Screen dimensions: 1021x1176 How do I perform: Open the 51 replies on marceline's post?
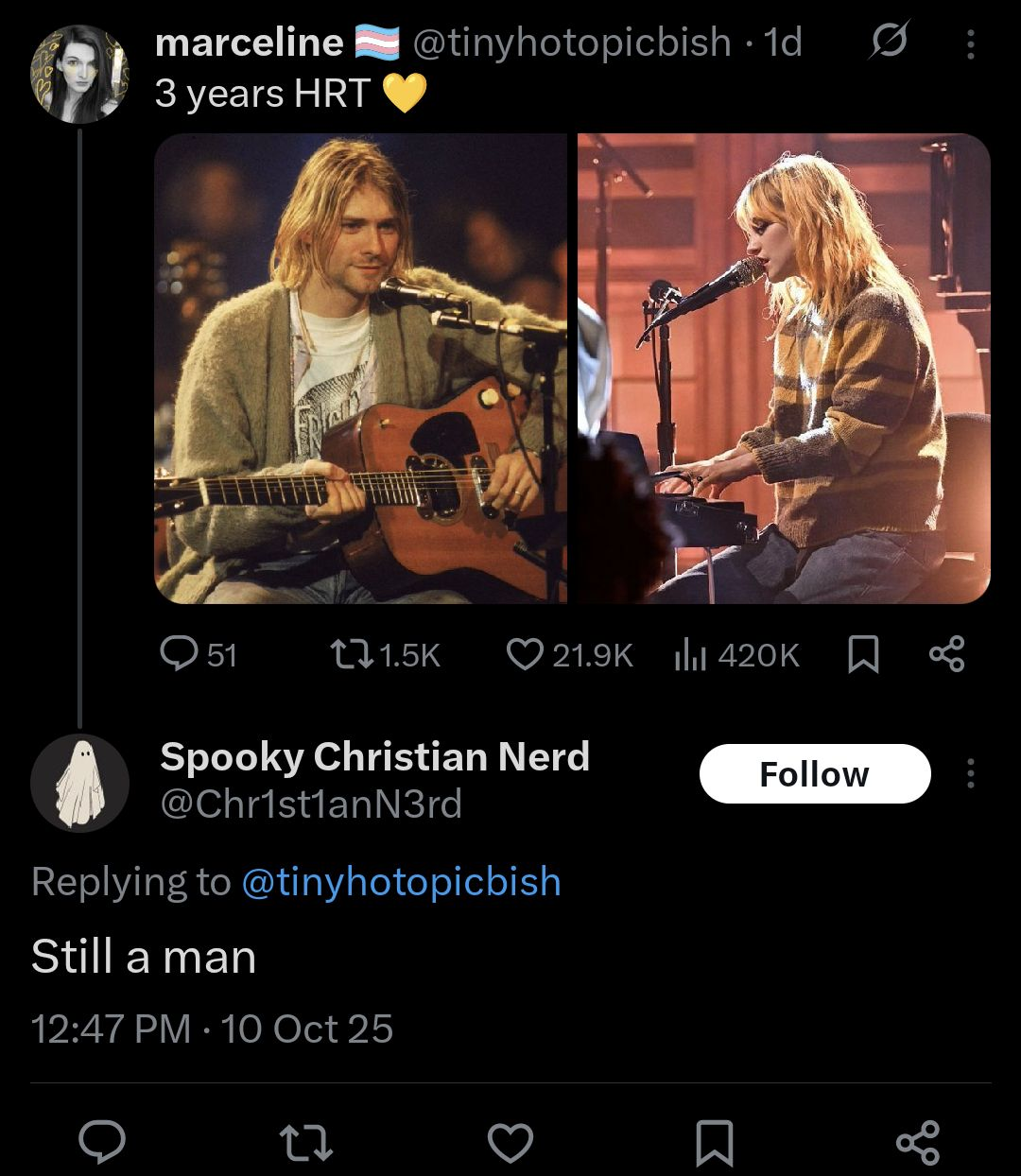tap(178, 654)
